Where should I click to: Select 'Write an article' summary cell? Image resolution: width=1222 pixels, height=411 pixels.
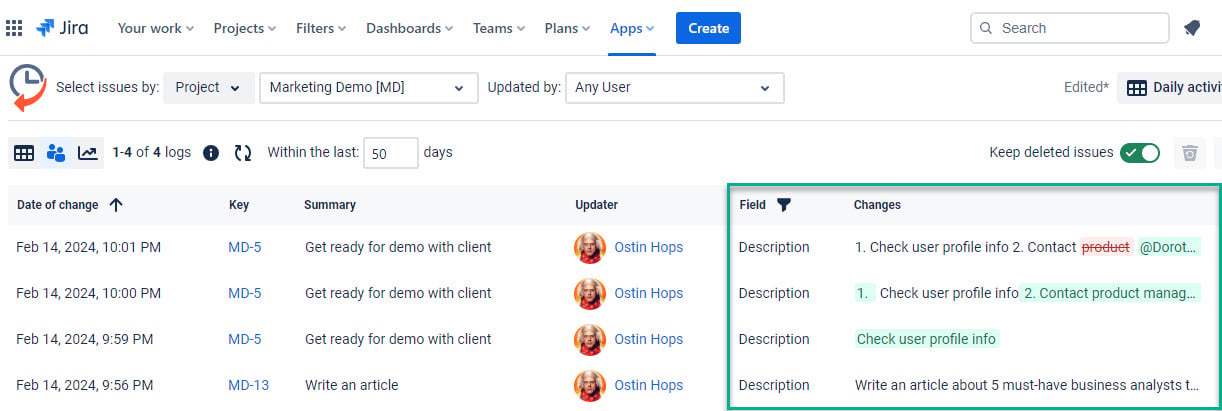click(x=352, y=385)
